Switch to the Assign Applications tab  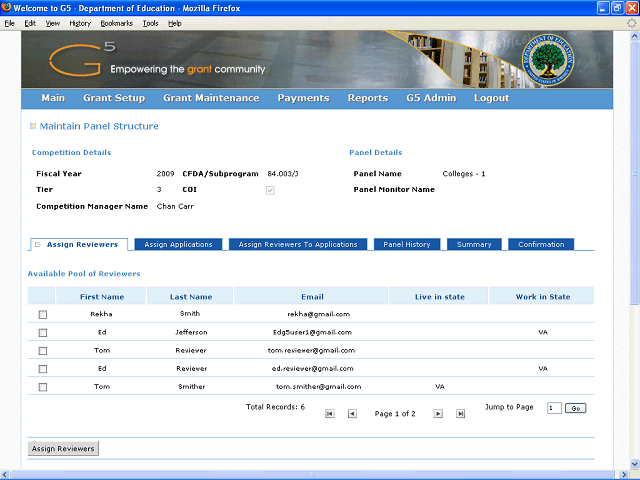(178, 244)
